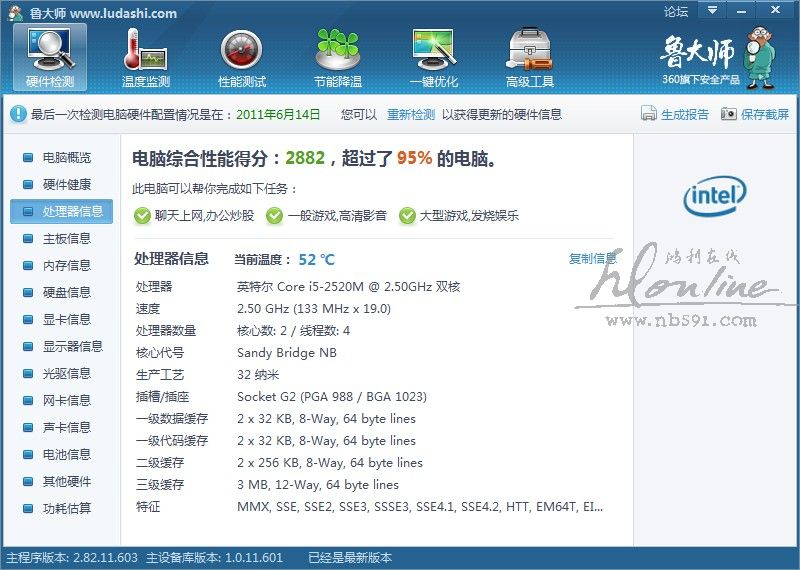Click the 52 ℃ temperature reading
800x570 pixels.
(x=316, y=260)
